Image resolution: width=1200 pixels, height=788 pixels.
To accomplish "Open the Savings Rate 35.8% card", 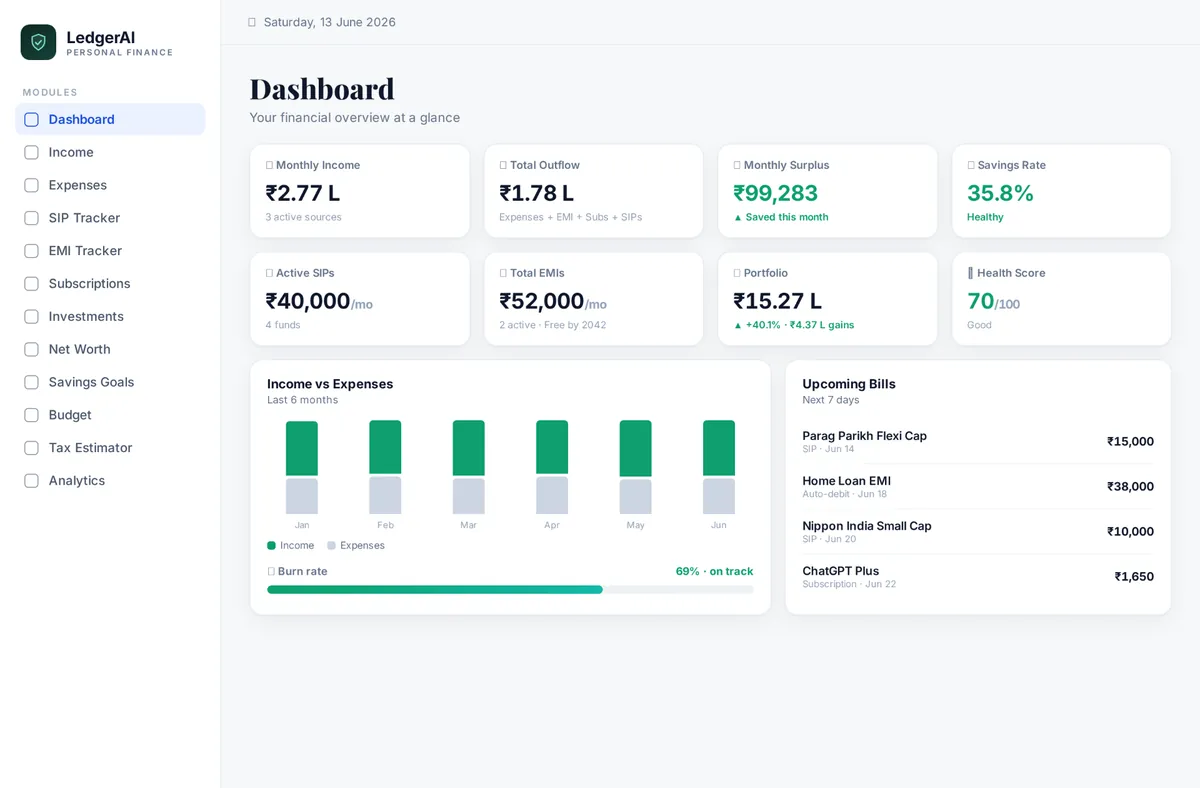I will pos(1062,191).
